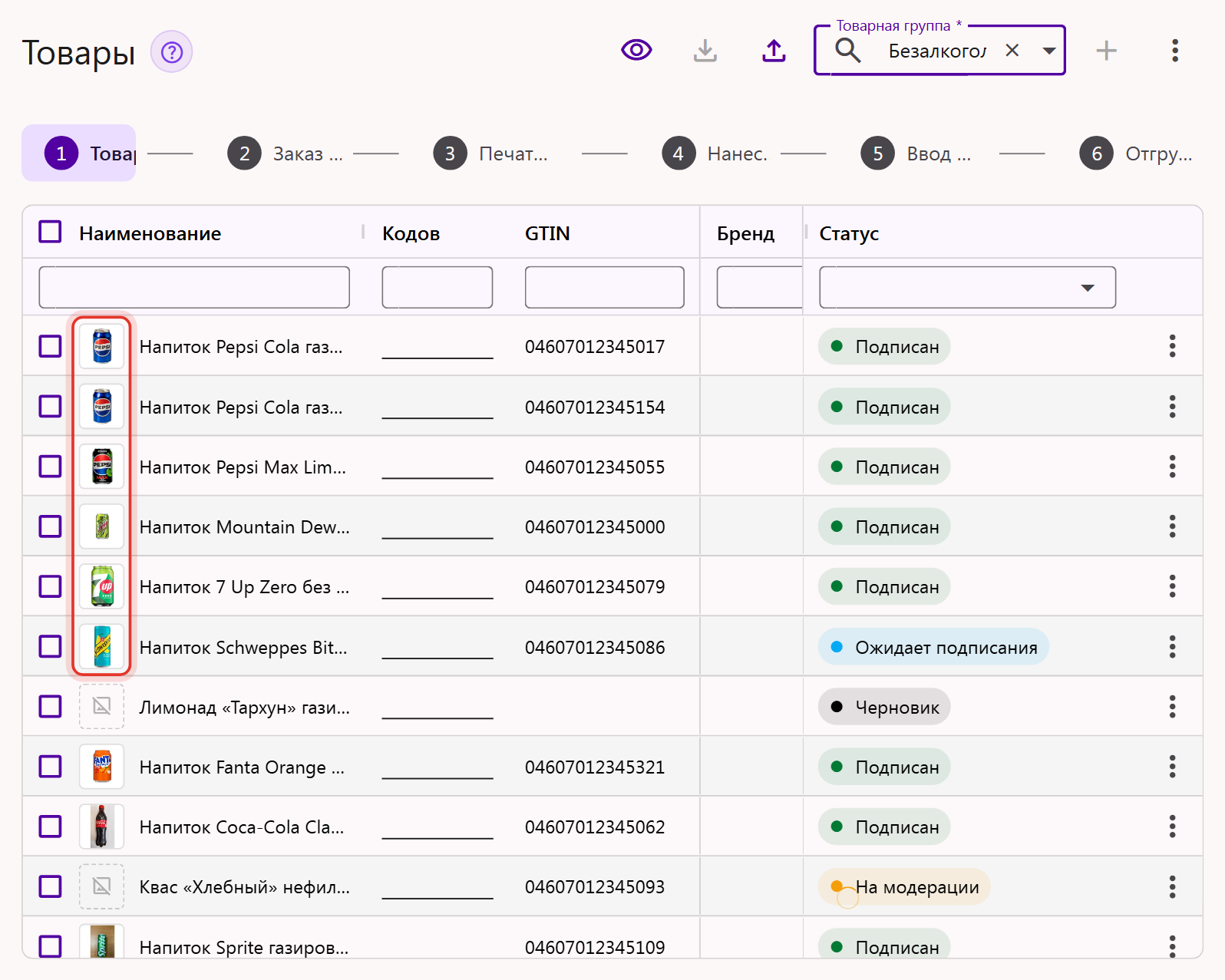Click the search magnifier in product group
Viewport: 1225px width, 980px height.
[x=848, y=51]
